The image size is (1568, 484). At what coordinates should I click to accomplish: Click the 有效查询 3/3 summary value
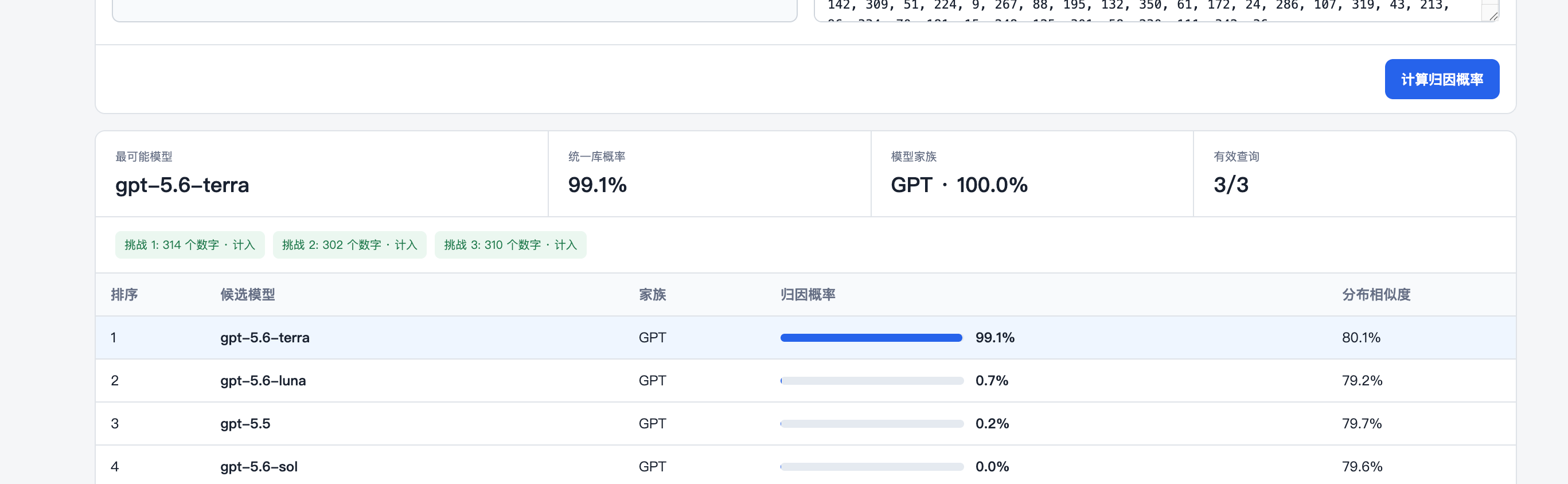pos(1231,185)
